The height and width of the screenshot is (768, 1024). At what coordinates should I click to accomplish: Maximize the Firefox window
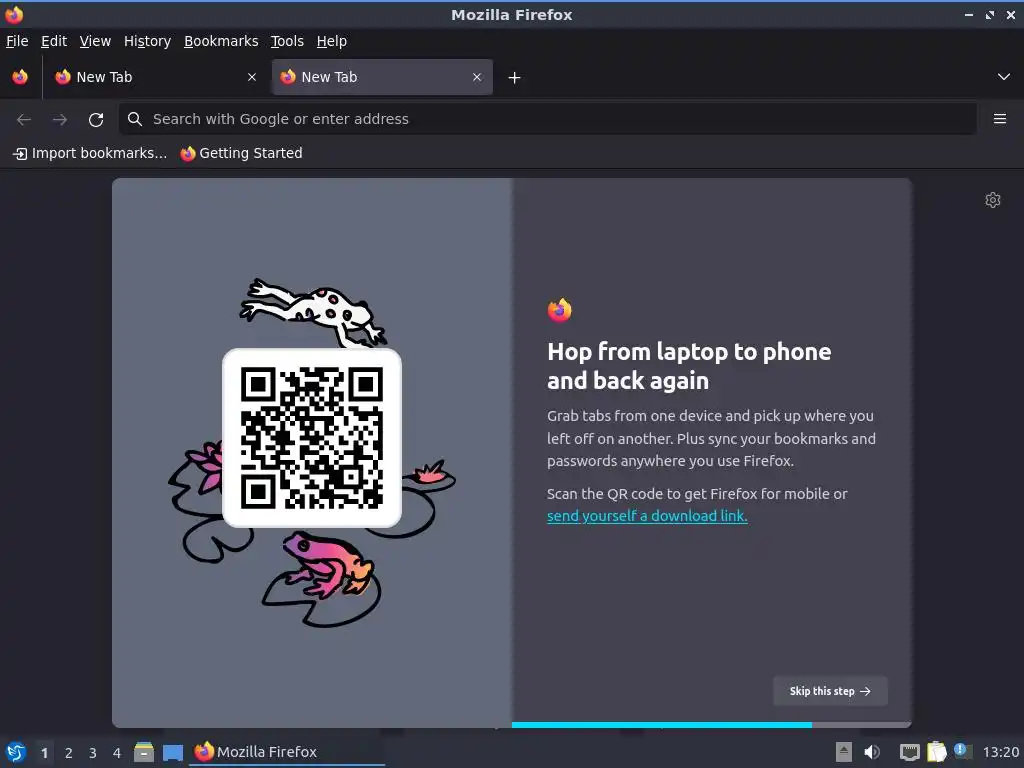tap(990, 15)
